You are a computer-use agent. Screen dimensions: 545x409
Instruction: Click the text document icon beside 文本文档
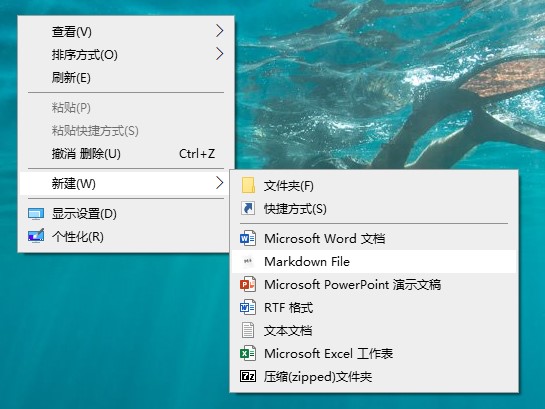(x=248, y=330)
